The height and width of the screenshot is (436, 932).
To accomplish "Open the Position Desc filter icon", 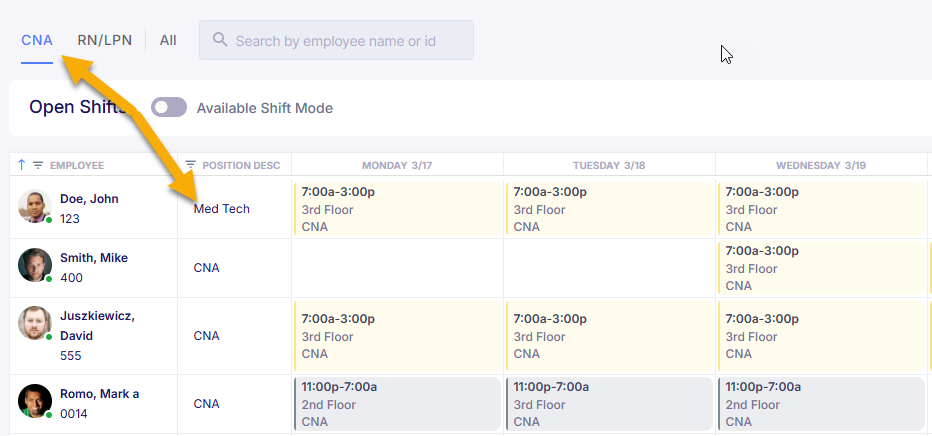I will pos(191,165).
